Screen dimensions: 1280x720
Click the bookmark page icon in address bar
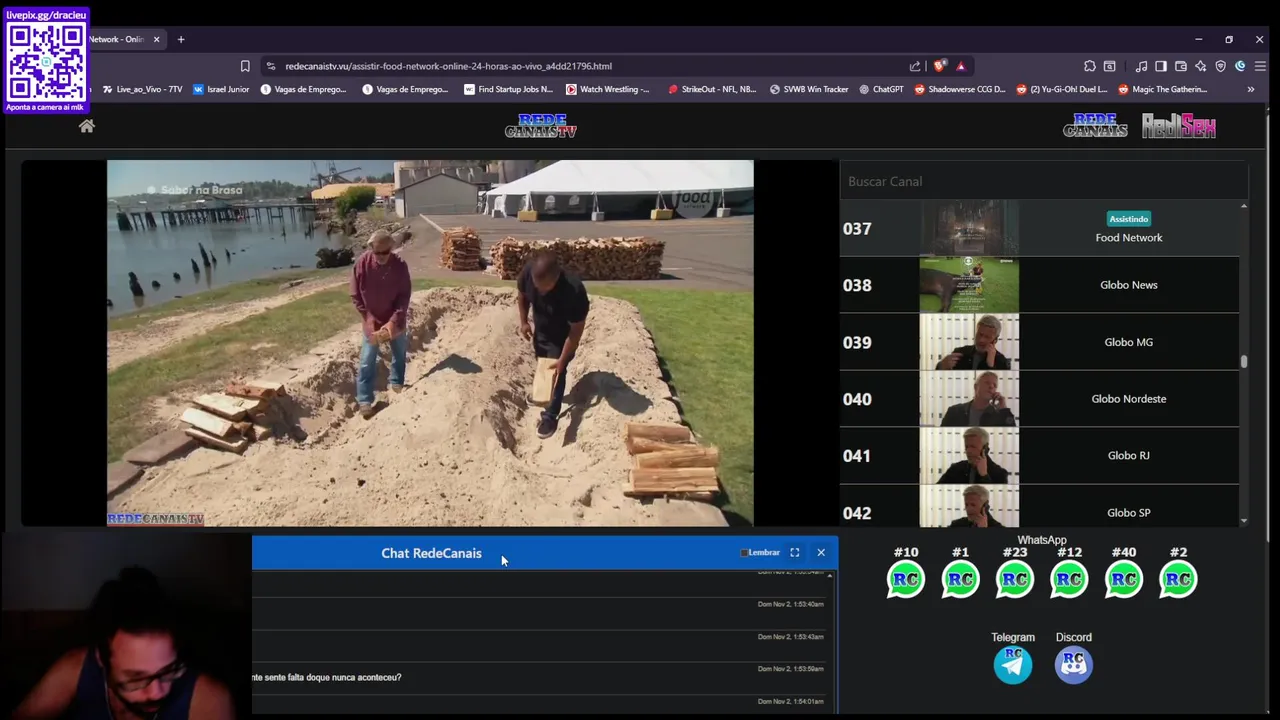(x=245, y=66)
